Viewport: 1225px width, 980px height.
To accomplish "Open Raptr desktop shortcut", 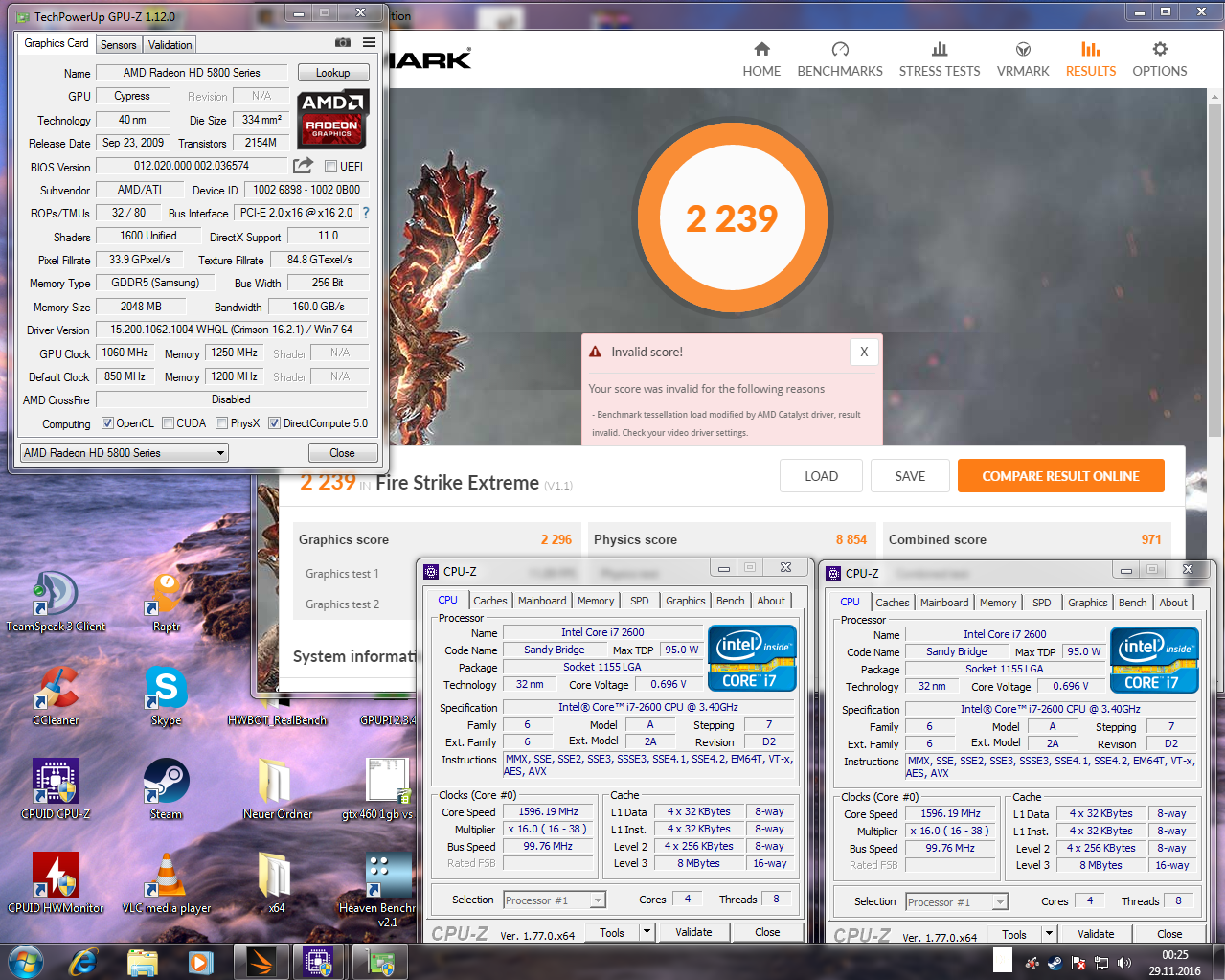I will tap(166, 602).
